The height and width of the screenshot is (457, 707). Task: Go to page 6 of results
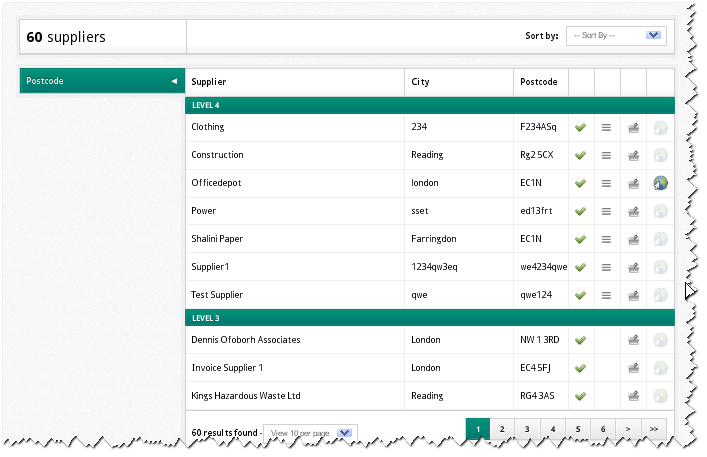click(x=603, y=429)
